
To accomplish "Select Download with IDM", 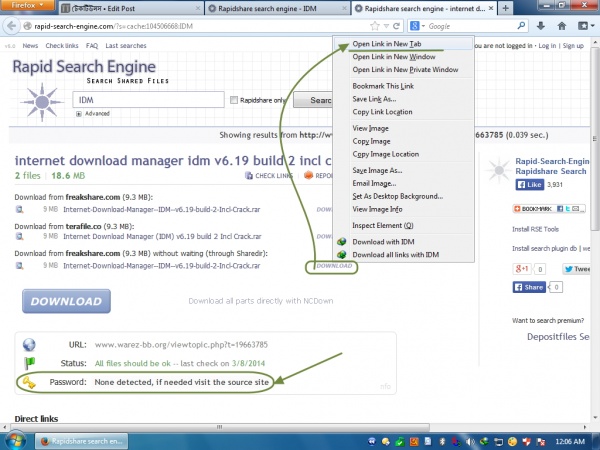I will point(403,242).
